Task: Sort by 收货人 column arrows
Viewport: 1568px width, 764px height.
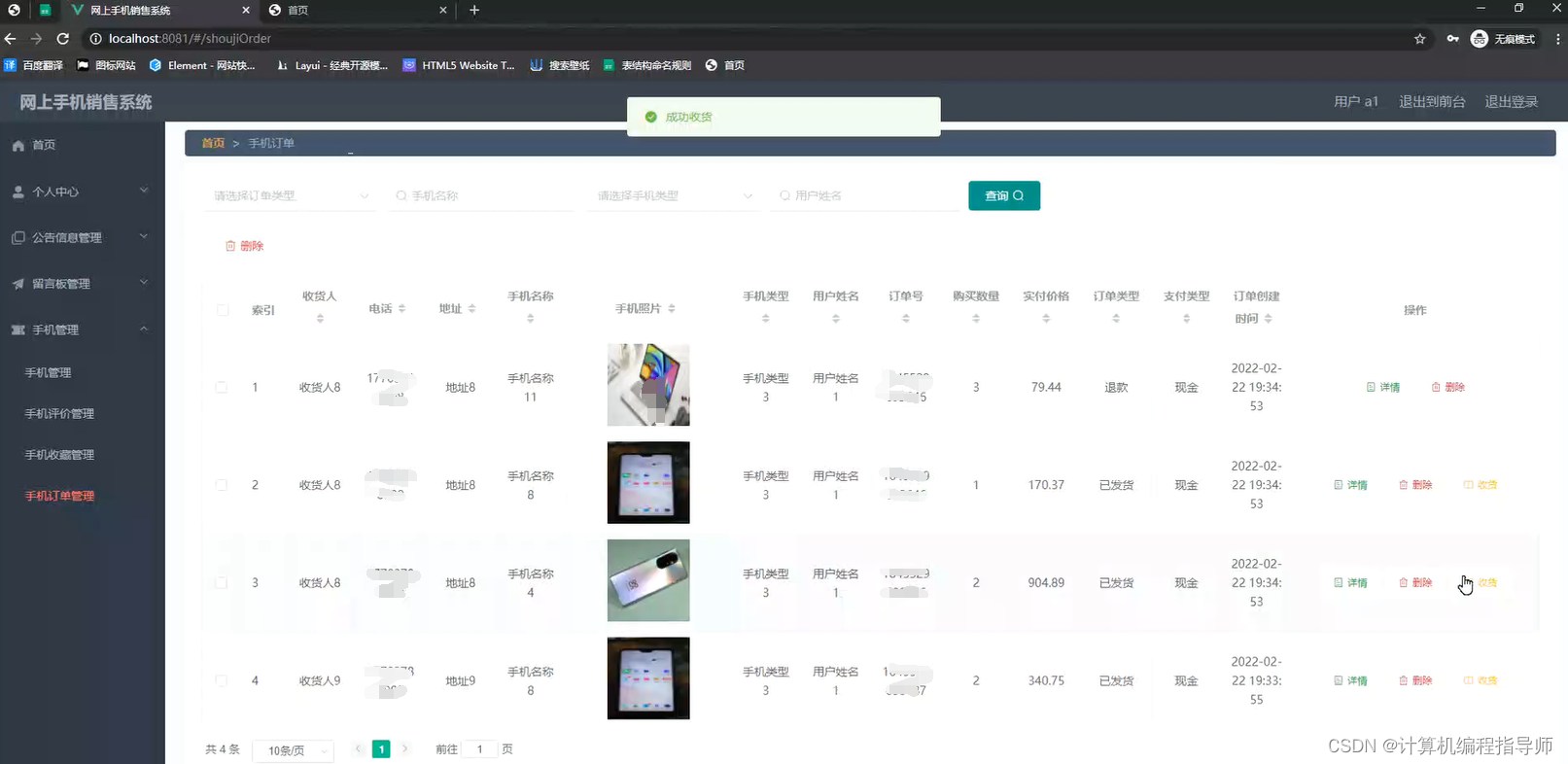Action: point(320,318)
